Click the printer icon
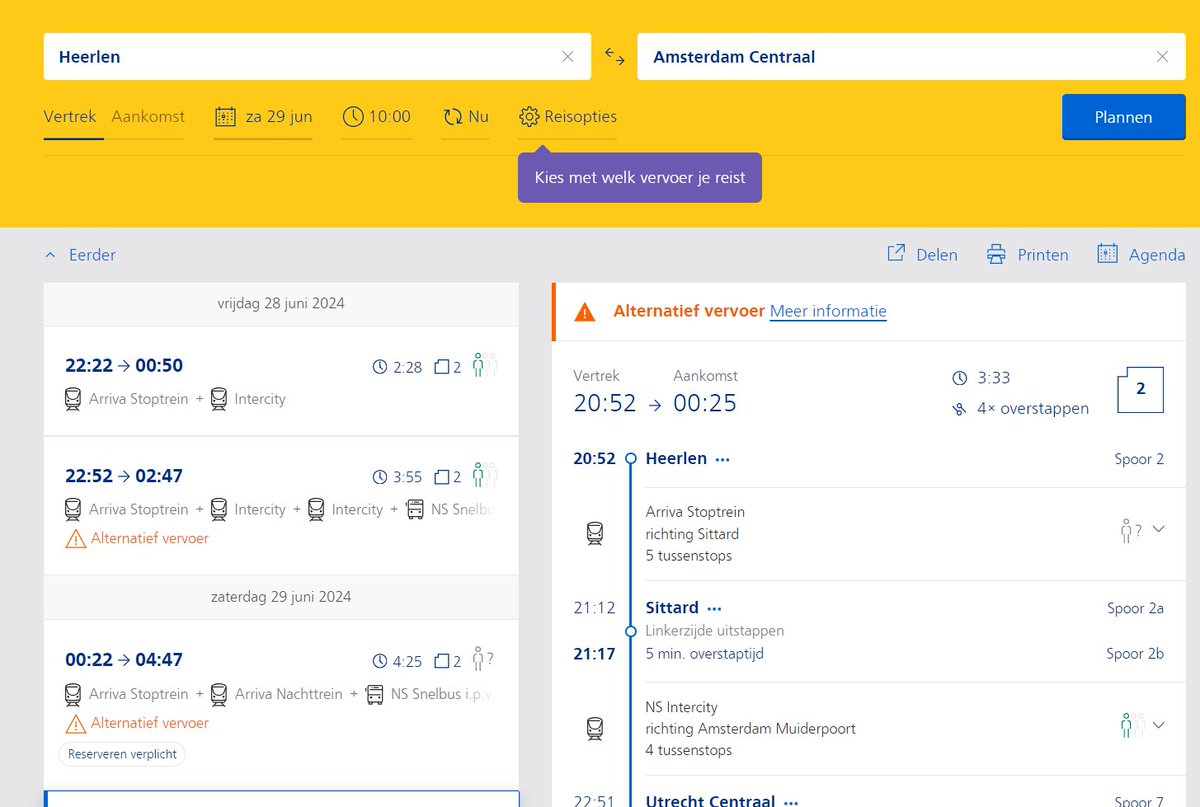This screenshot has width=1200, height=807. [x=996, y=254]
